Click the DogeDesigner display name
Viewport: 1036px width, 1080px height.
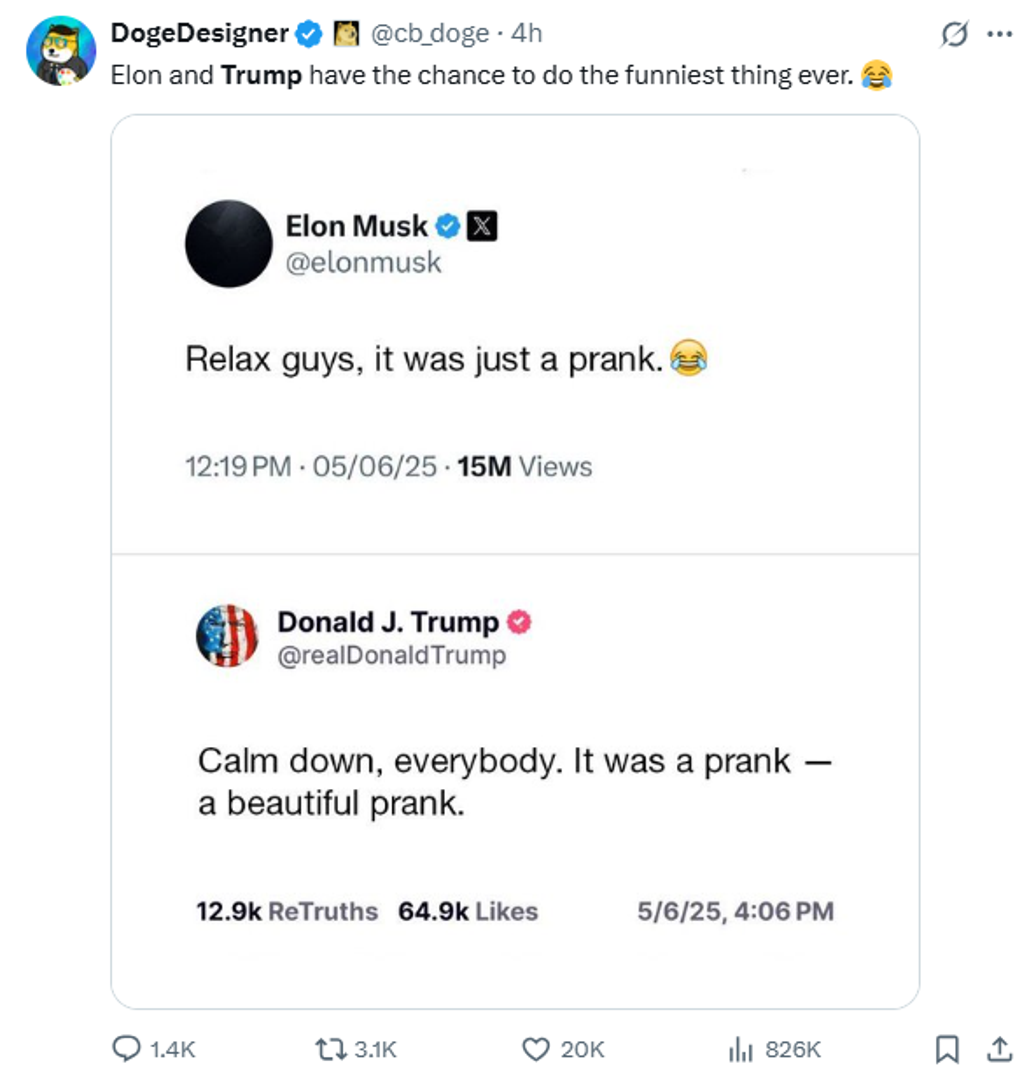[199, 33]
